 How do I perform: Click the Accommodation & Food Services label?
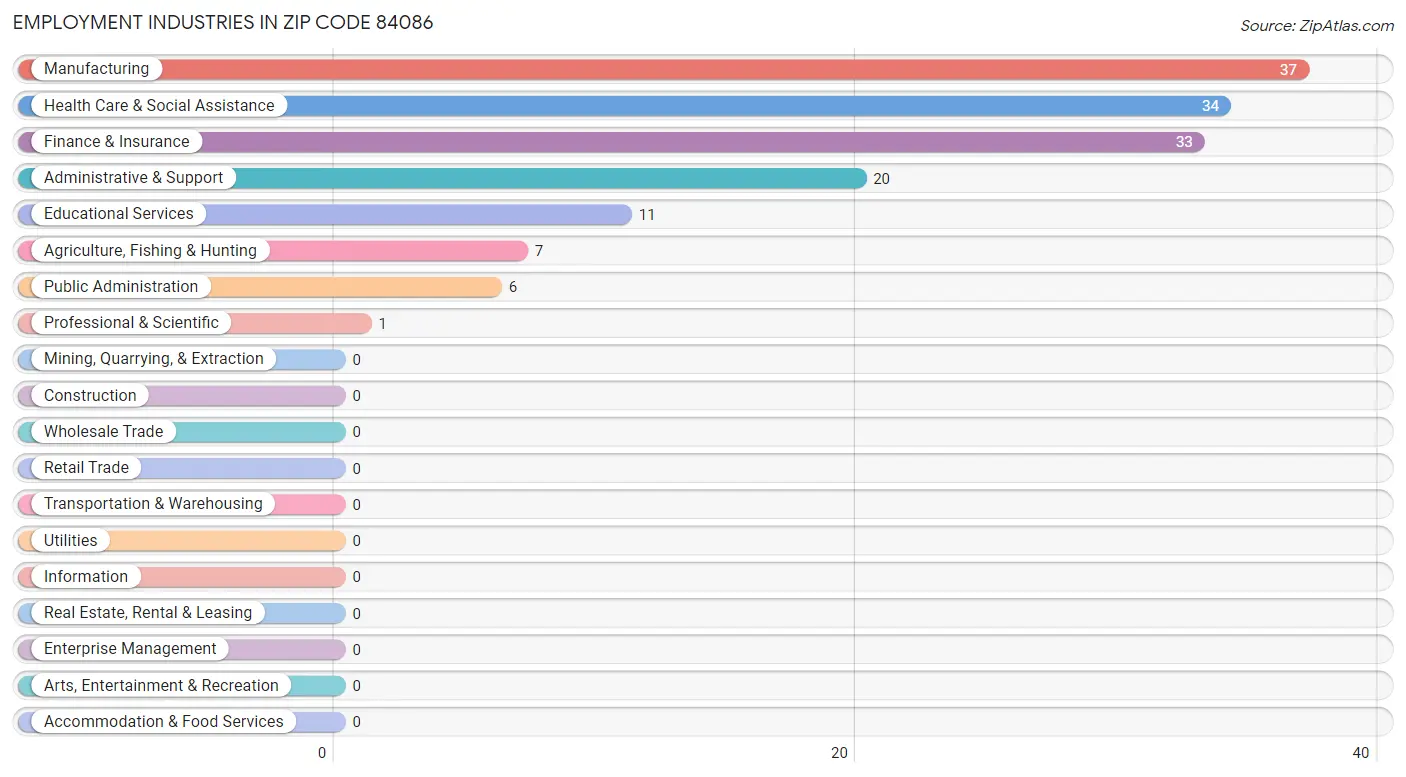164,722
